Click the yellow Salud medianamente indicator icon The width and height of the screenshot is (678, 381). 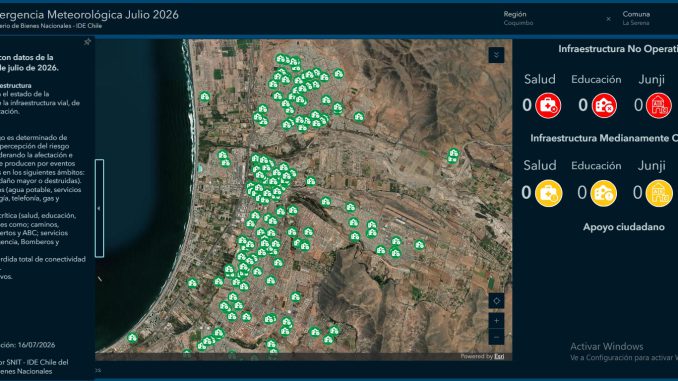pos(548,193)
